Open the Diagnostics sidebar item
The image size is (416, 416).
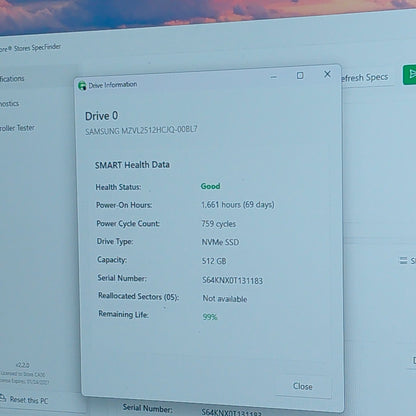pos(9,104)
